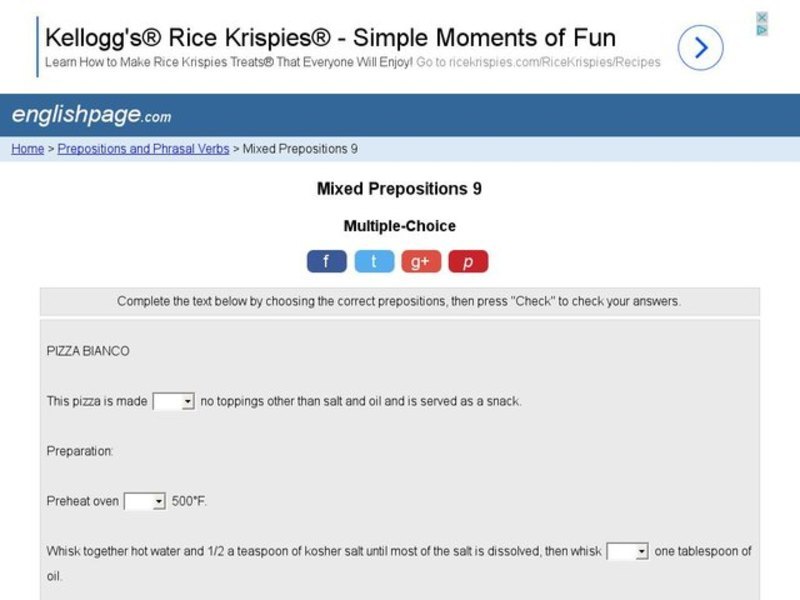Click the "PIZZA BIANCO" title text
The width and height of the screenshot is (800, 600).
(88, 351)
